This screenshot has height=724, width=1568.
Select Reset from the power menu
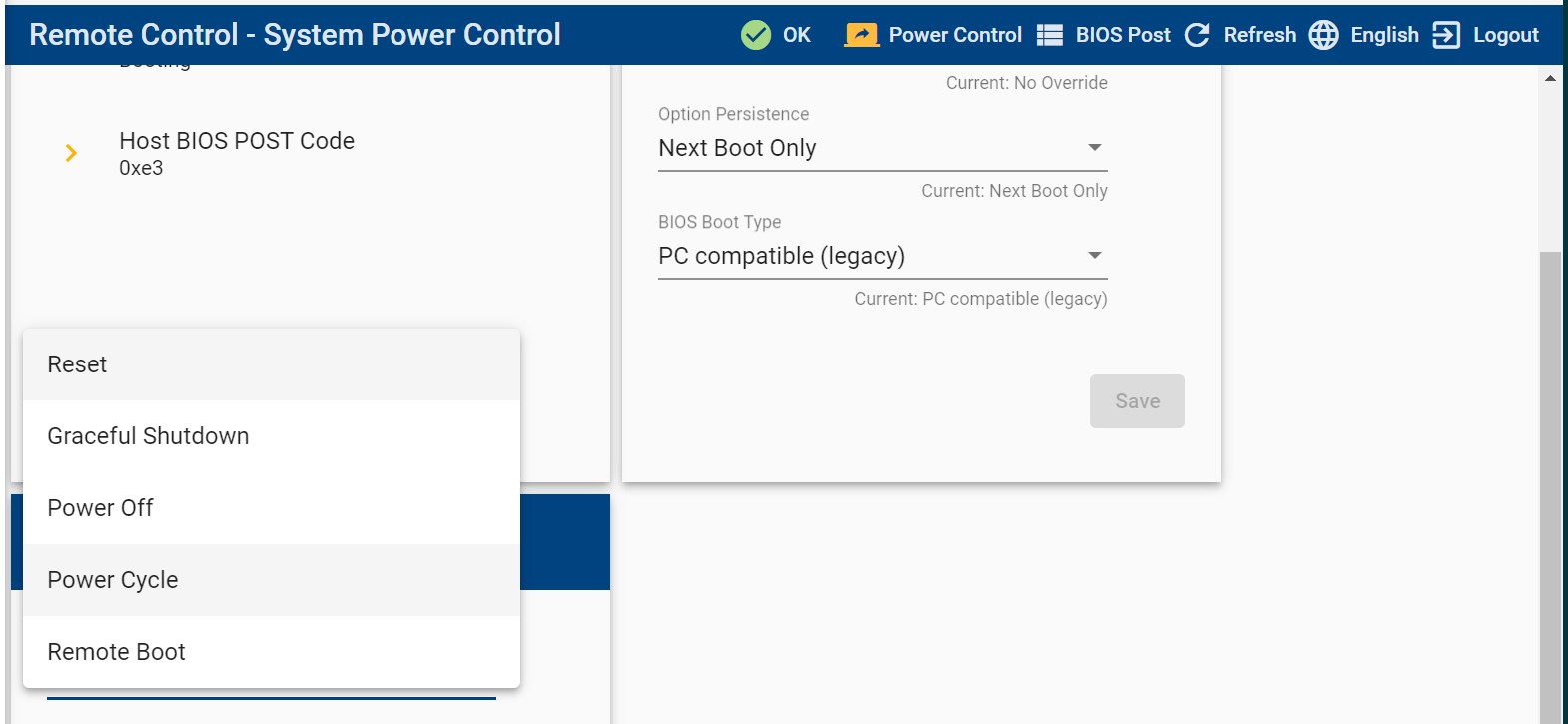pos(78,364)
